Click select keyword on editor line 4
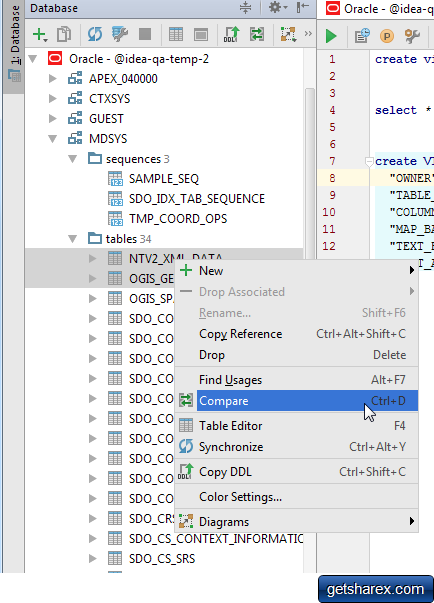Screen dimensions: 434x603 click(x=396, y=110)
